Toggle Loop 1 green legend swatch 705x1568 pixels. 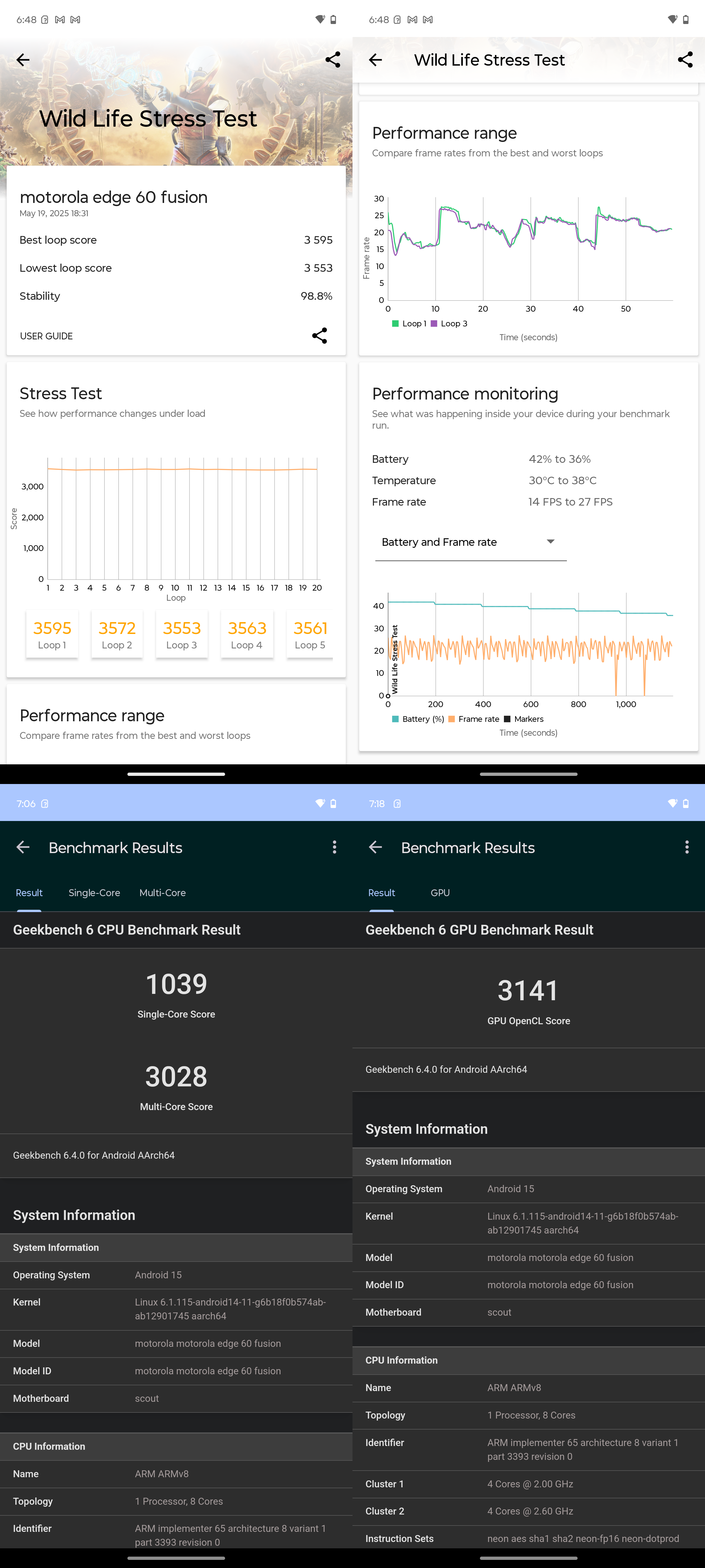click(x=395, y=324)
